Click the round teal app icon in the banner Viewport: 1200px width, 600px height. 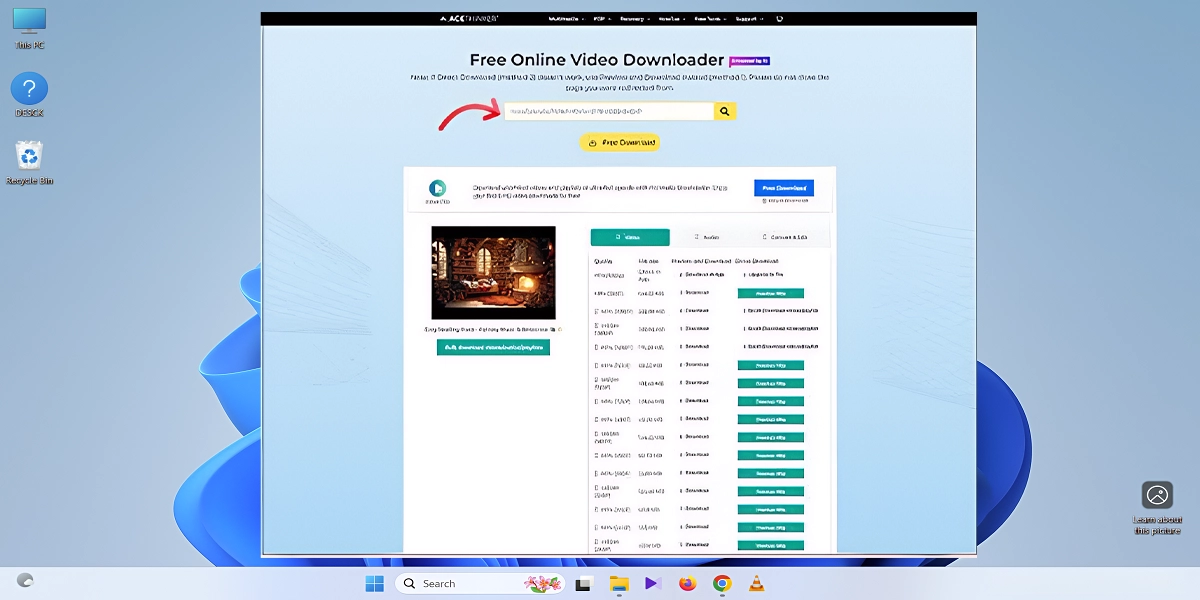click(437, 188)
